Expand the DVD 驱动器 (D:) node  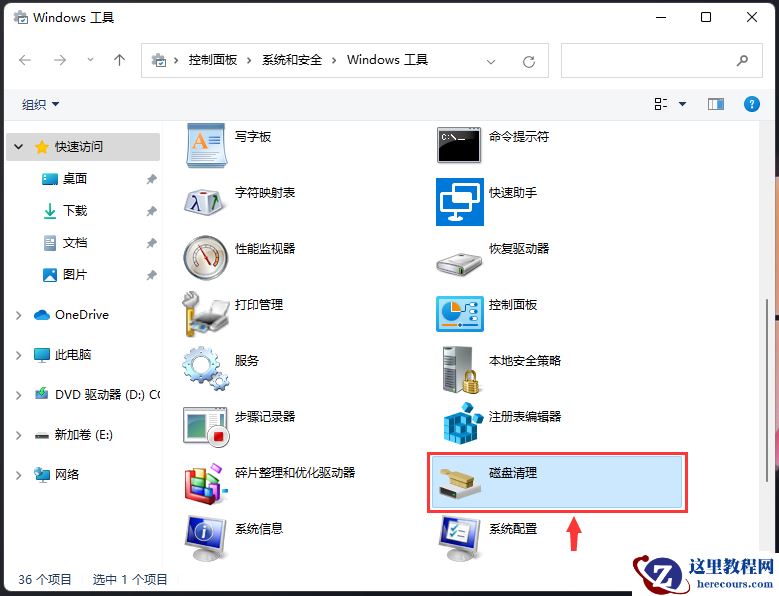pyautogui.click(x=18, y=395)
